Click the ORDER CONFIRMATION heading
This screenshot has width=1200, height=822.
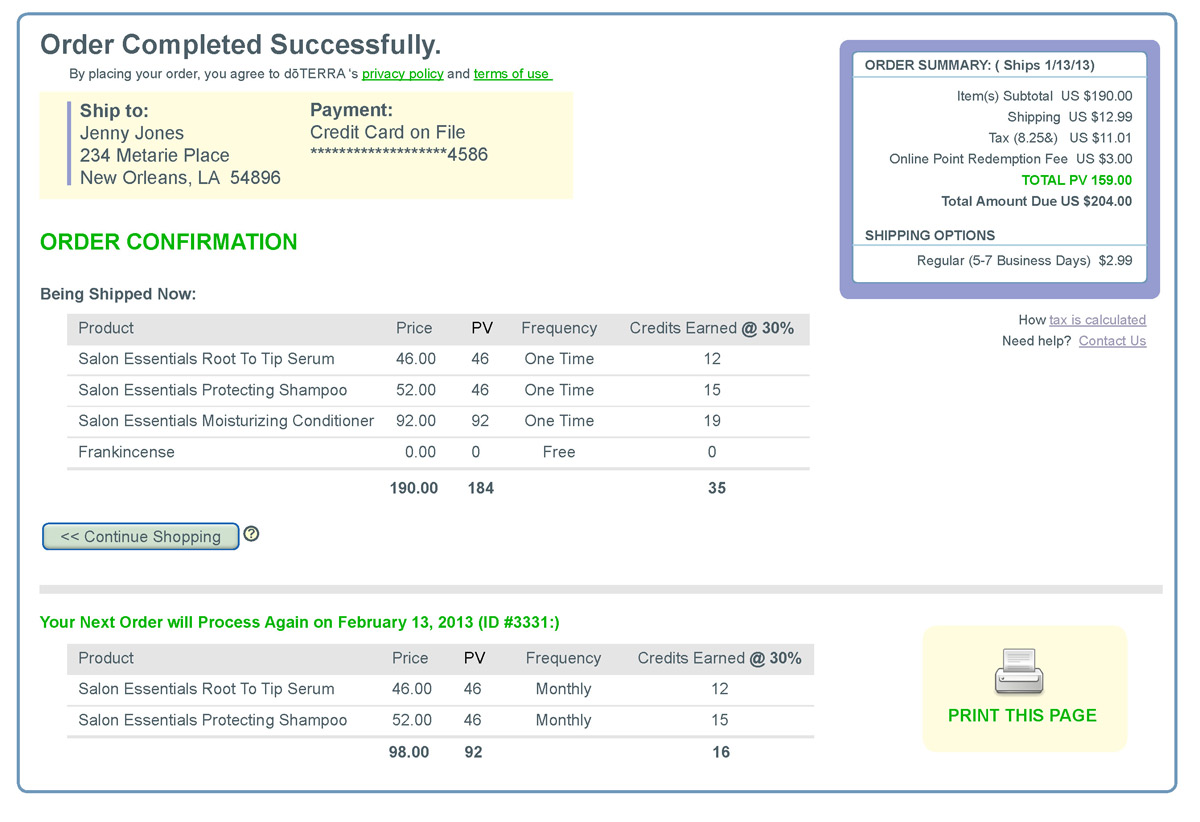tap(169, 242)
